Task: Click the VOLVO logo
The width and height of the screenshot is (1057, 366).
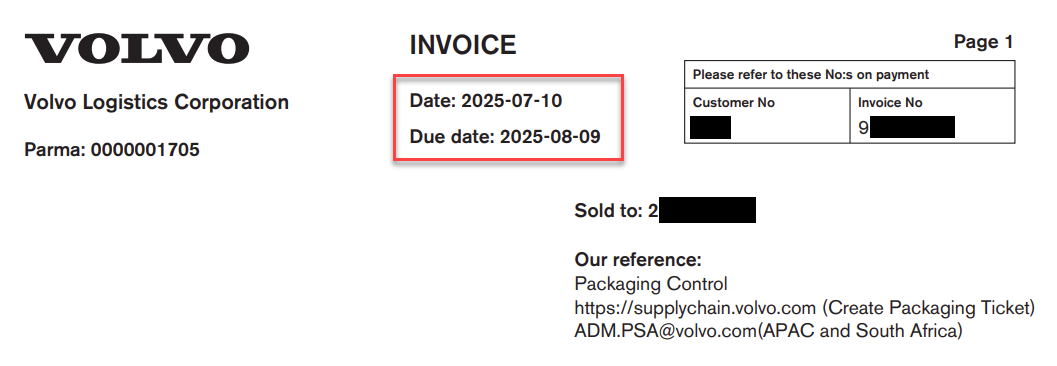Action: [137, 49]
